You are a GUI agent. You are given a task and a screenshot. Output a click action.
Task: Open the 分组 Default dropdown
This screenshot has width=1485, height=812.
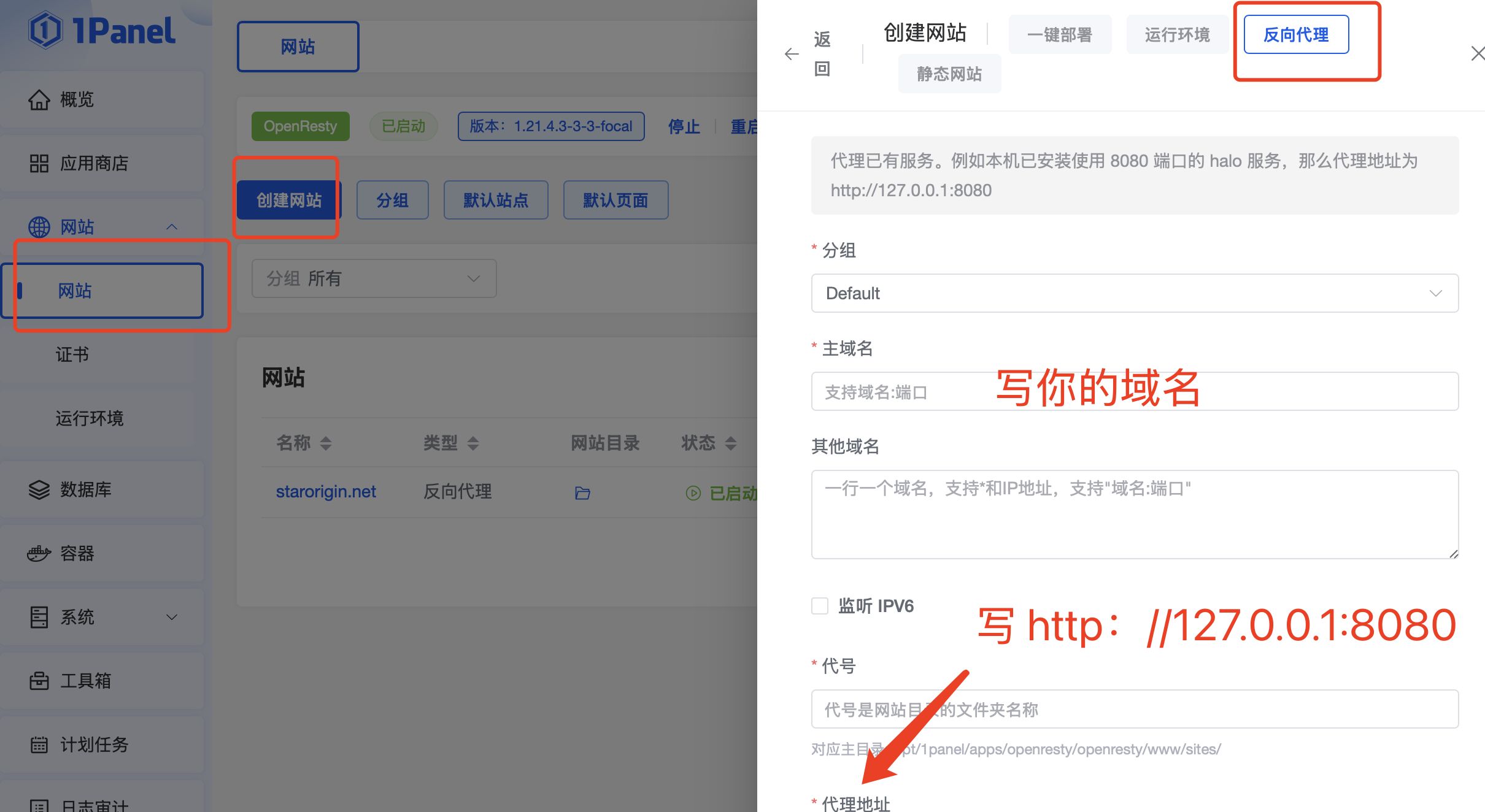point(1134,293)
